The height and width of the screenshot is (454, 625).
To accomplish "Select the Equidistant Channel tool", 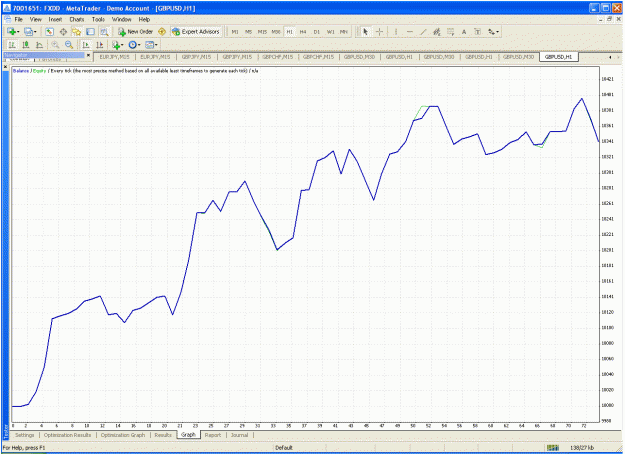I will [x=437, y=31].
